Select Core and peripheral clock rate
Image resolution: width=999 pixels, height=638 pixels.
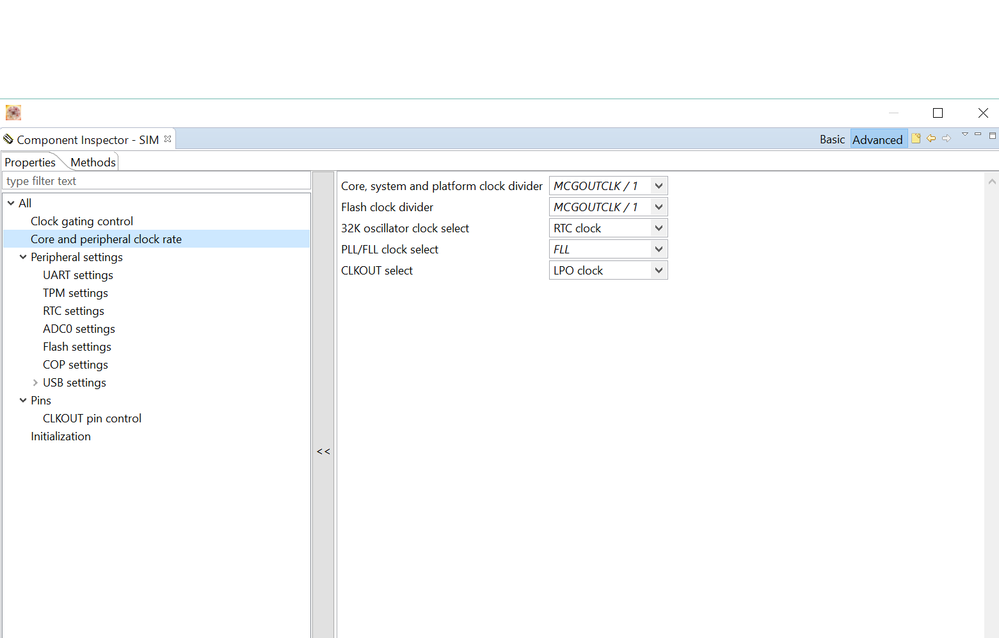coord(106,239)
